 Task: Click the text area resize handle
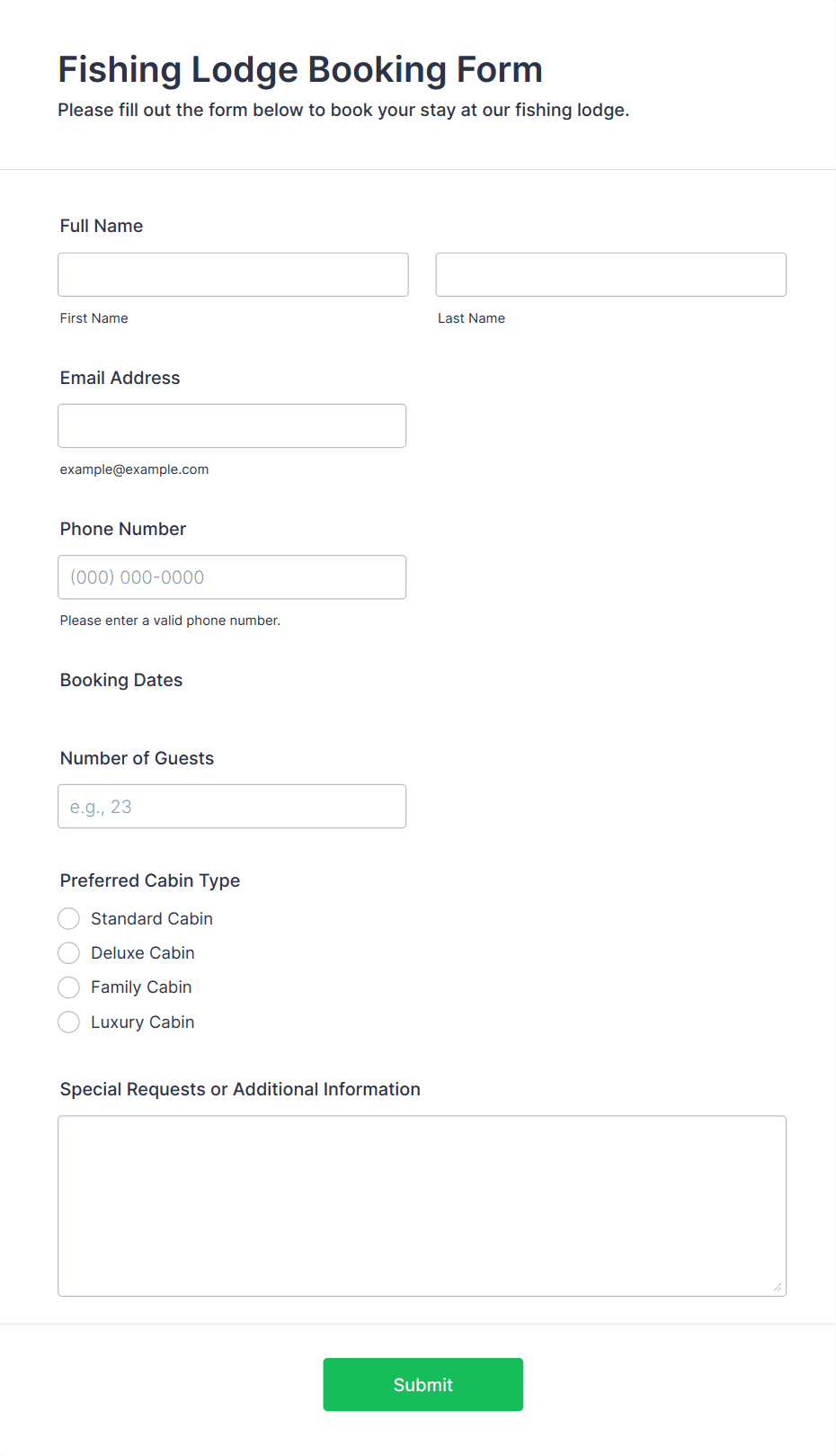click(778, 1287)
